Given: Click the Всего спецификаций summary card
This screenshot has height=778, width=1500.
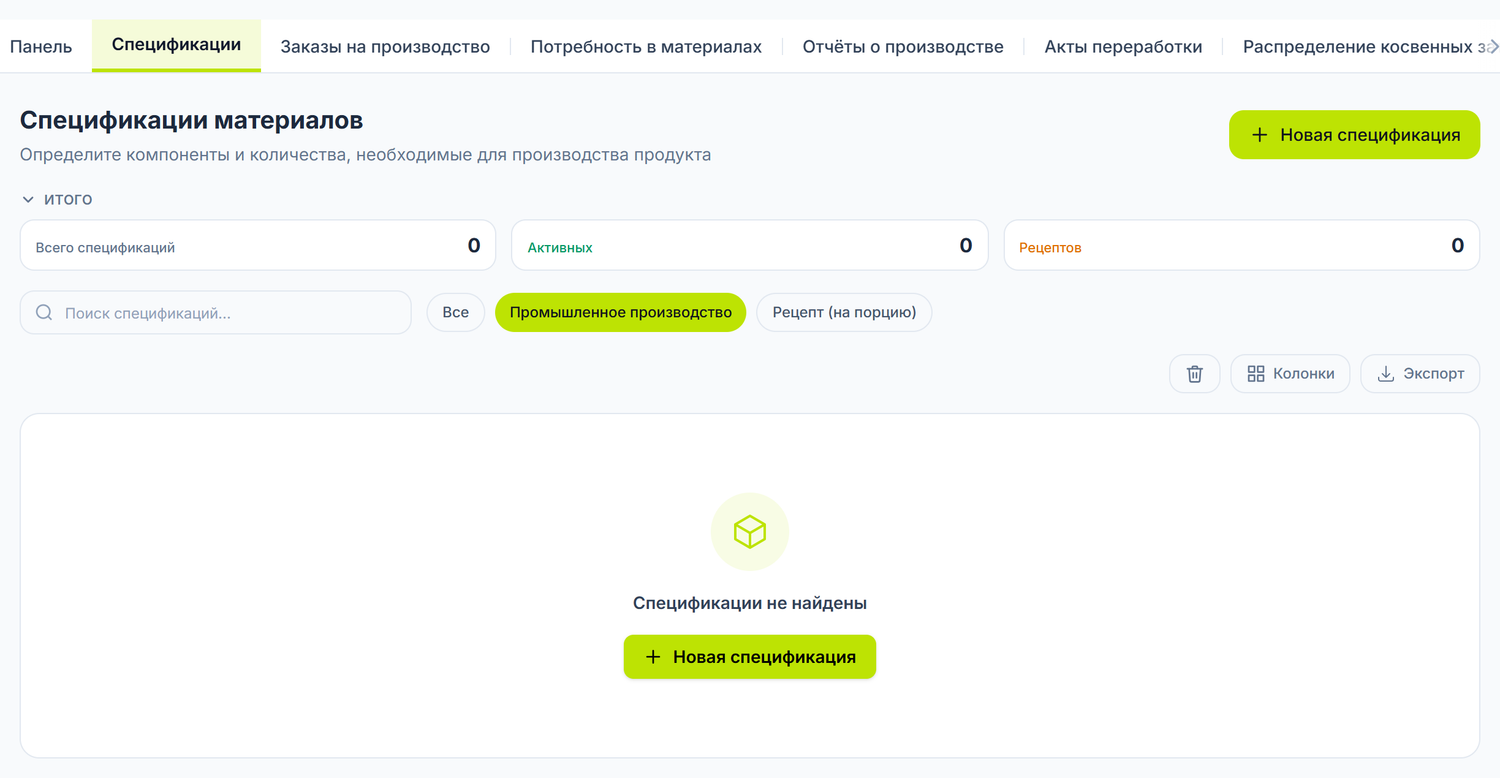Looking at the screenshot, I should 258,245.
